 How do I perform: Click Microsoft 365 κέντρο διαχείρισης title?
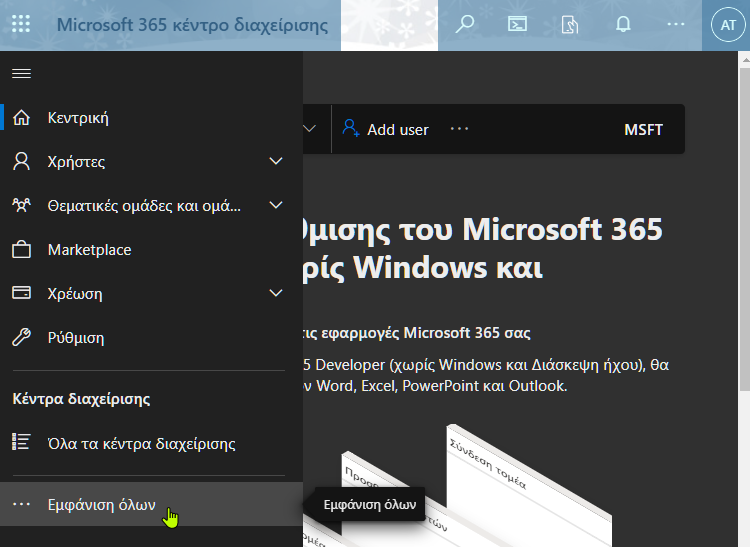pyautogui.click(x=192, y=25)
